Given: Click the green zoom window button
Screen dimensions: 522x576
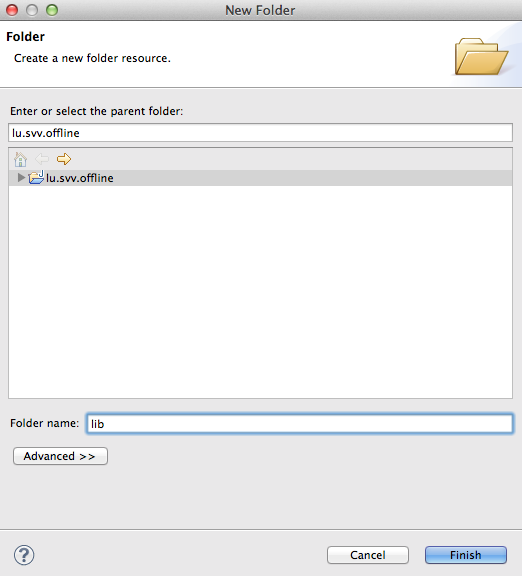Looking at the screenshot, I should click(x=52, y=10).
